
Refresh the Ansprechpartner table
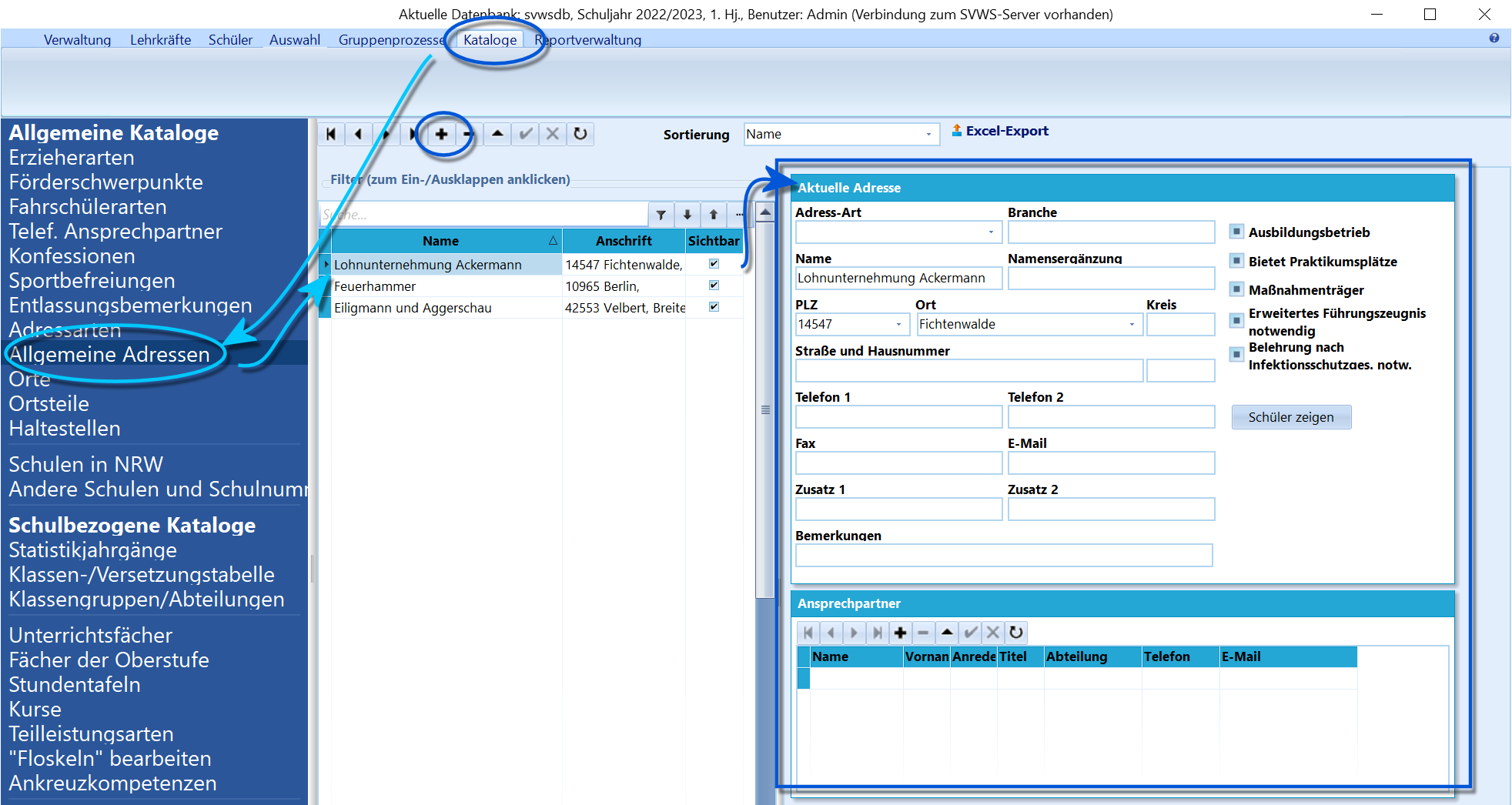coord(1016,633)
